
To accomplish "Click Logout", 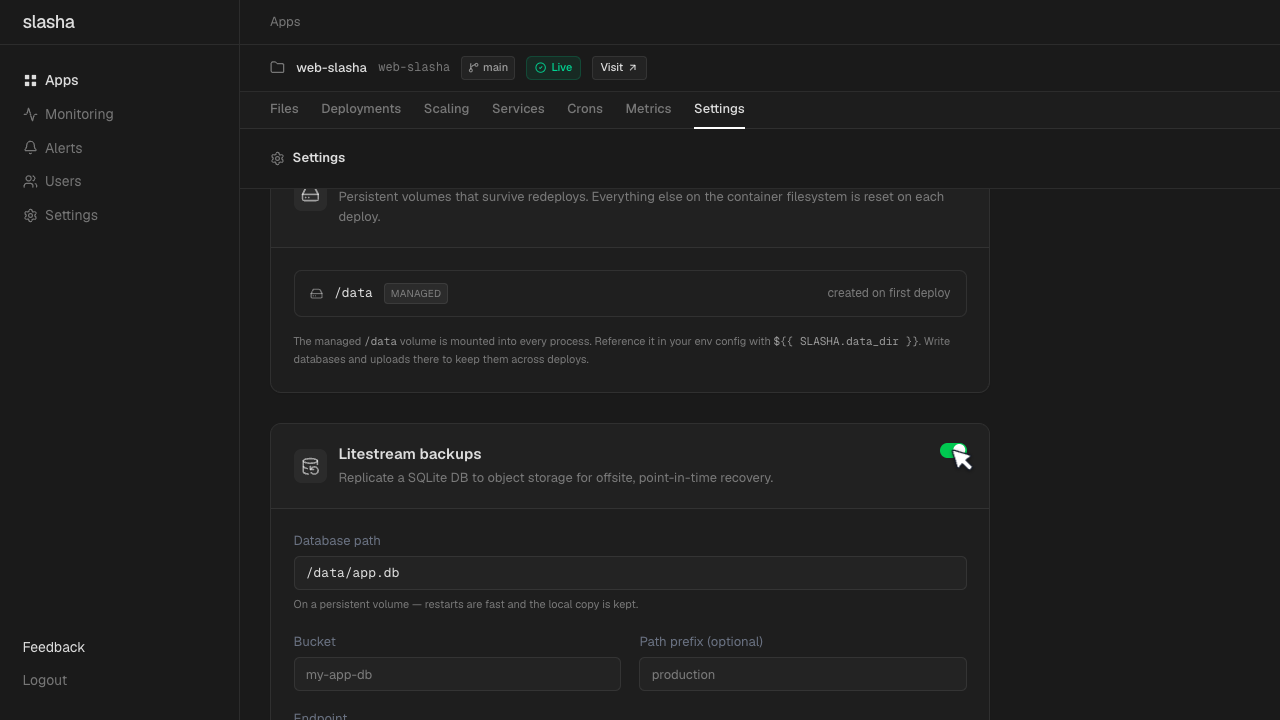I will [x=45, y=680].
